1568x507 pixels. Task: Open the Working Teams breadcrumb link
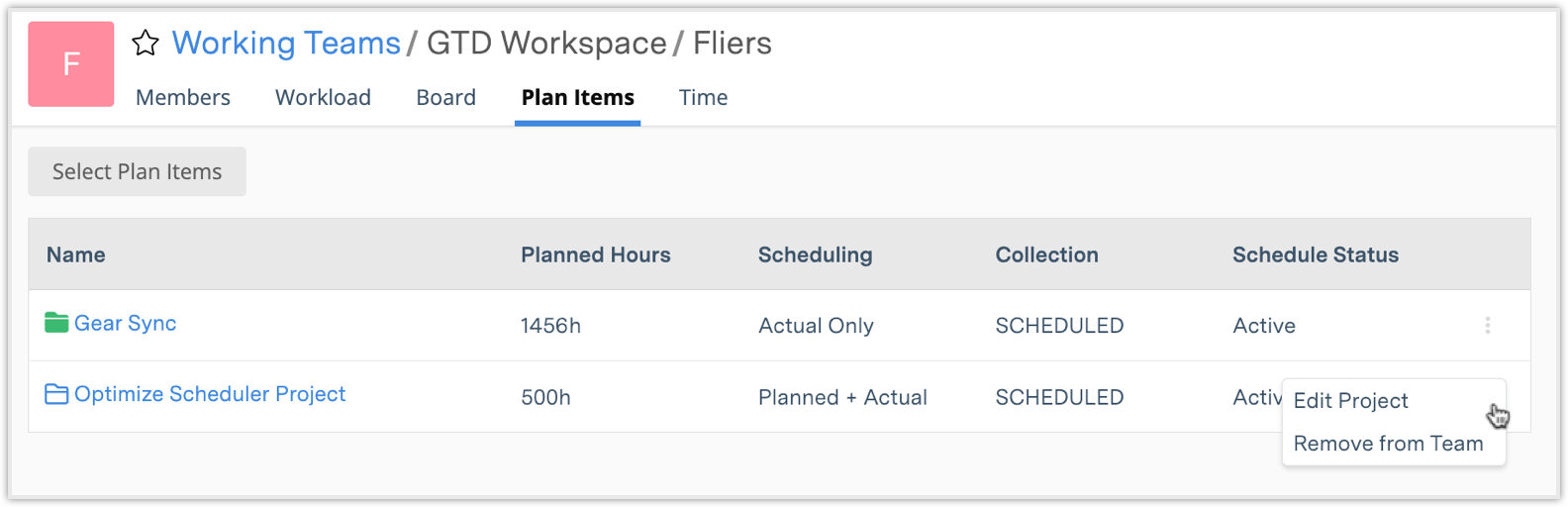tap(286, 44)
